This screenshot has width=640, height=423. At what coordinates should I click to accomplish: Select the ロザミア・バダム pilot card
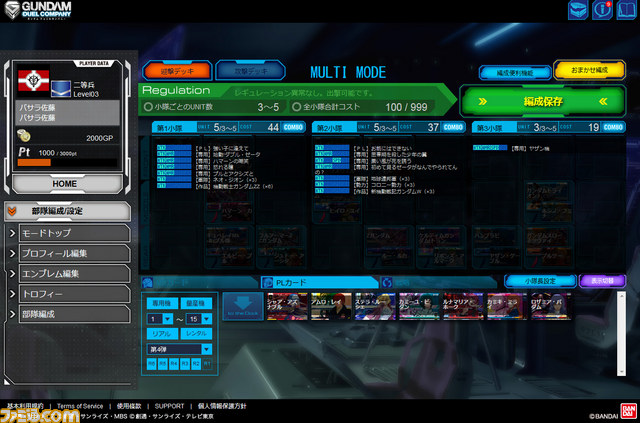point(551,306)
